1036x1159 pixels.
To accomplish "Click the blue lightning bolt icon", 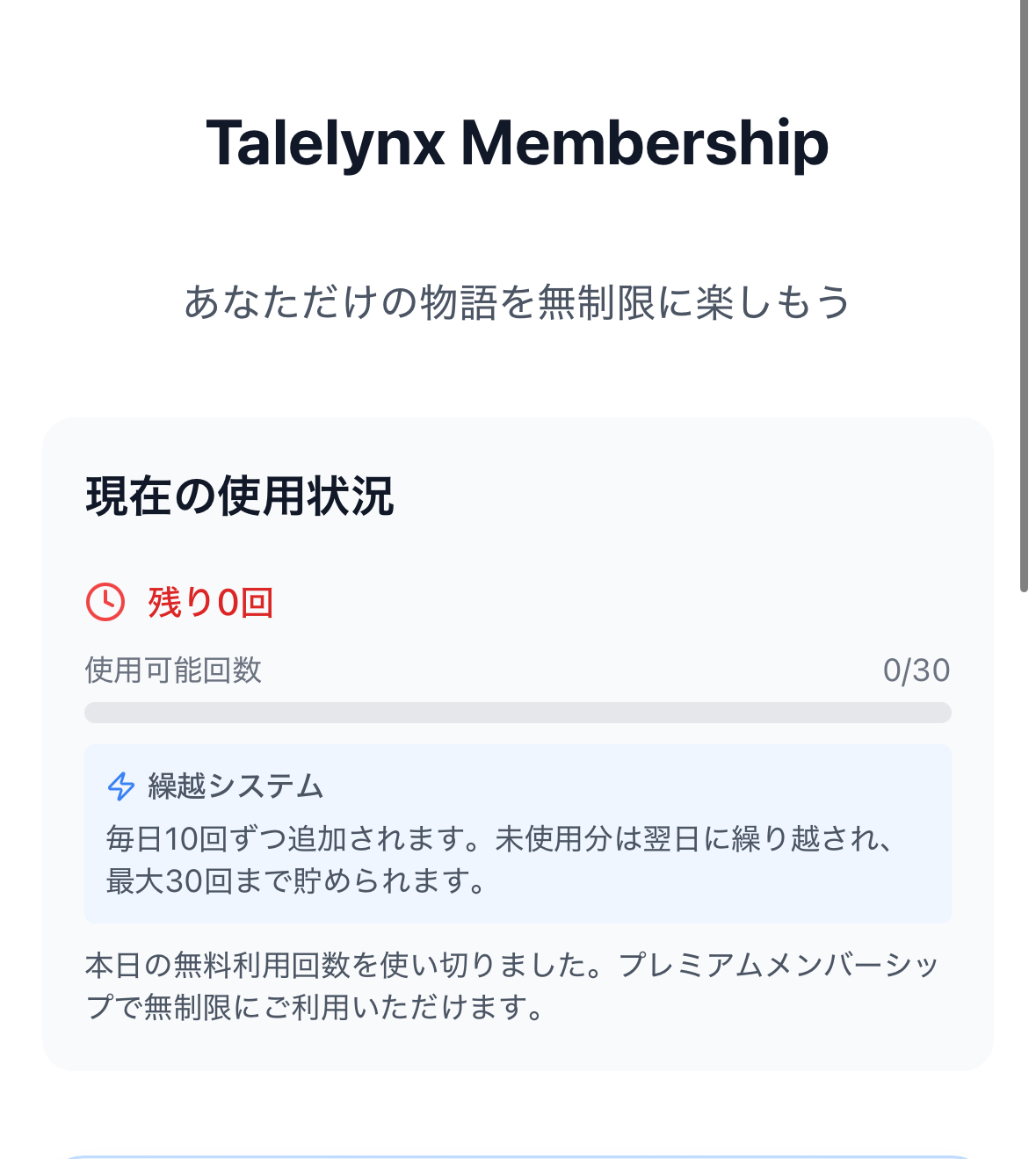I will pyautogui.click(x=121, y=786).
